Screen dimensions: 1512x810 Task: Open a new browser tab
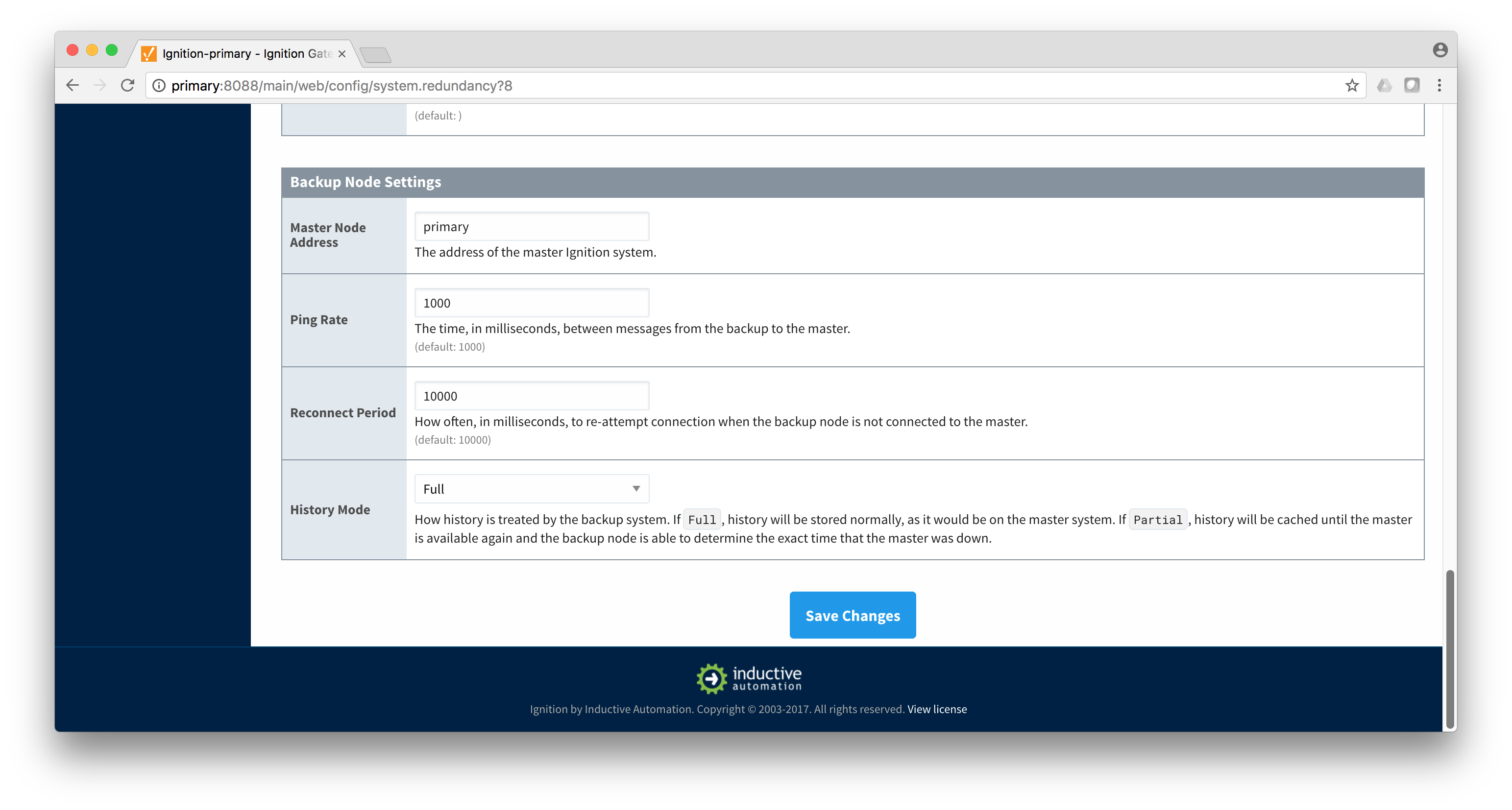coord(376,55)
